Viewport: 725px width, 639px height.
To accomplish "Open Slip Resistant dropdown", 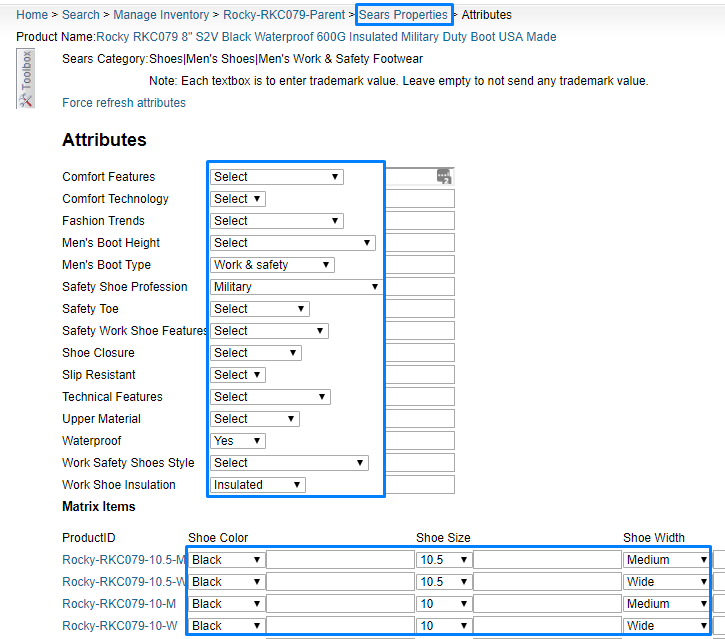I will click(238, 375).
